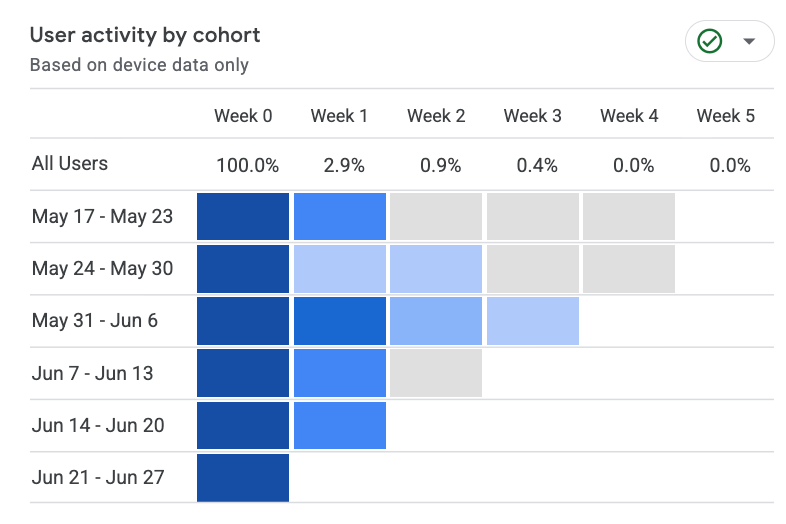Click Jun 7 - Jun 13 gray Week 2 cell
Screen dimensions: 786x524
(436, 373)
